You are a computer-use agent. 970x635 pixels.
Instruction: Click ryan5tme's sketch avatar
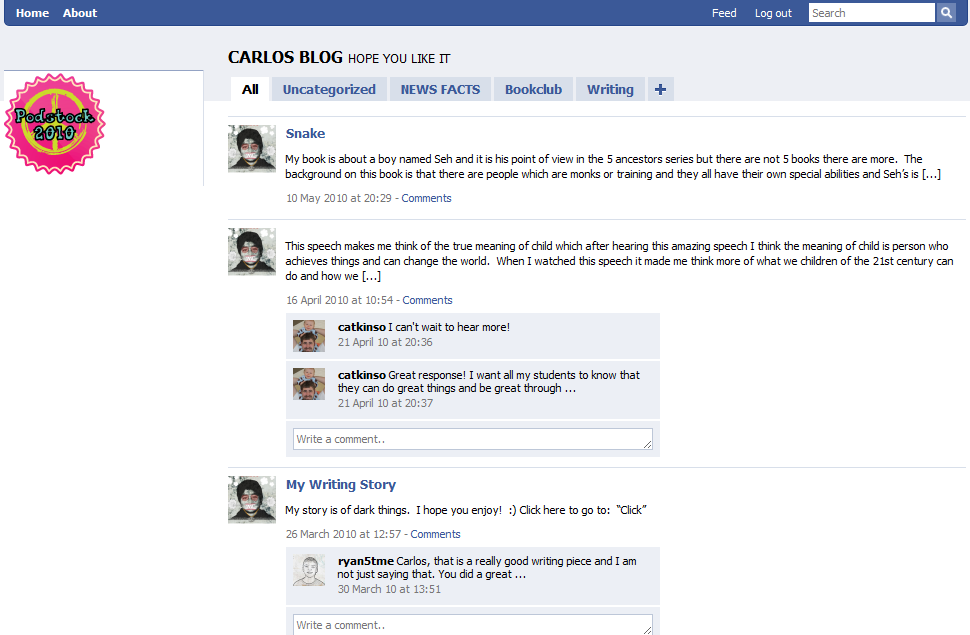click(309, 570)
